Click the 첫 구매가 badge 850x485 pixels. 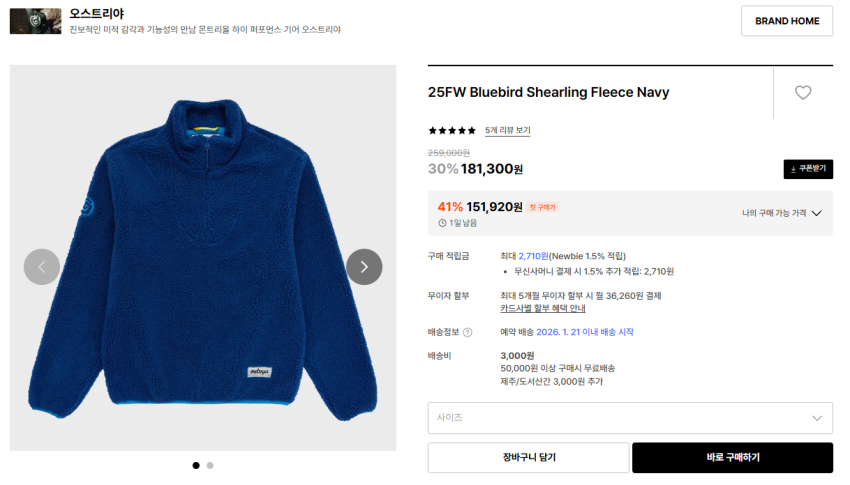pyautogui.click(x=544, y=207)
